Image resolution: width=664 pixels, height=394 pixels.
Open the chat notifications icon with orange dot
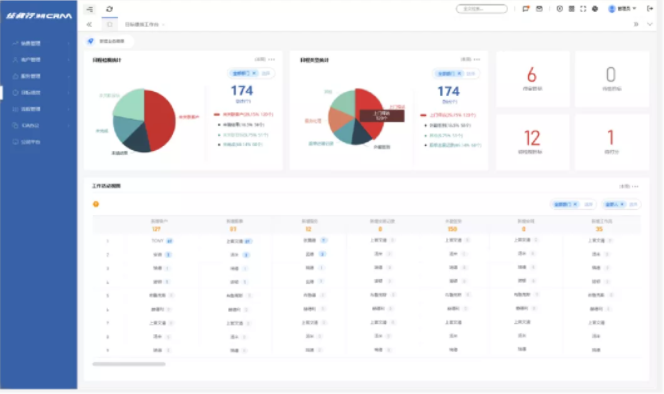[526, 8]
